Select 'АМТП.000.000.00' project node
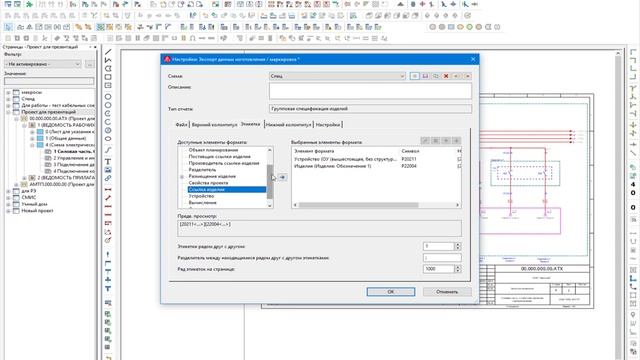The image size is (640, 360). point(62,184)
